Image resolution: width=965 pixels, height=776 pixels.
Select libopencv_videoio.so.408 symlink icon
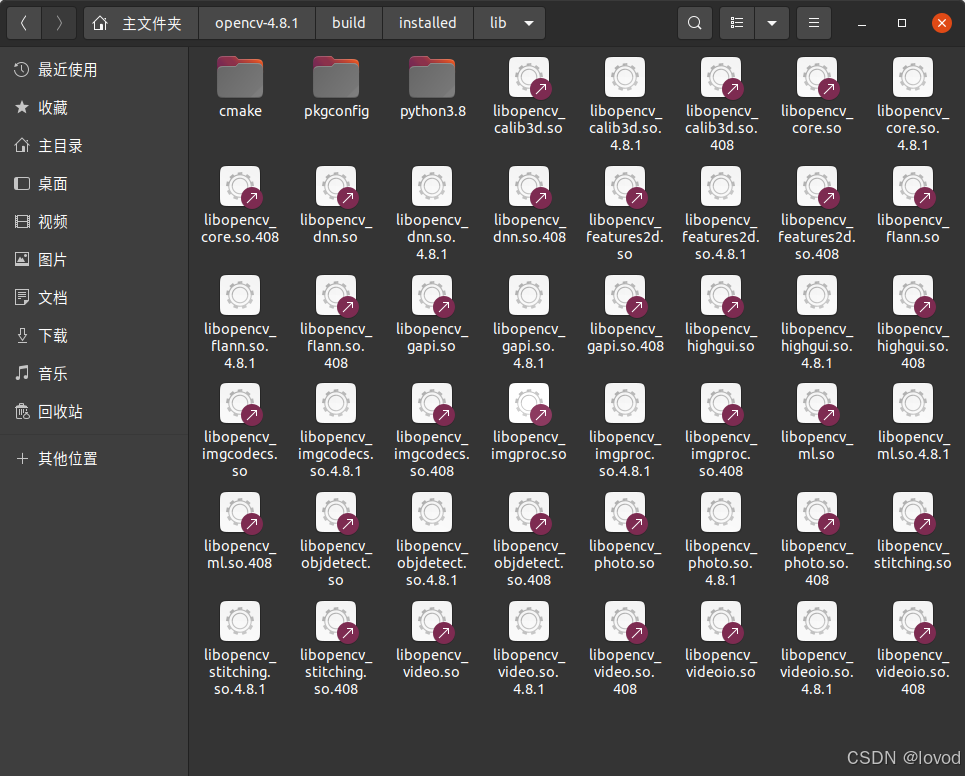(913, 622)
